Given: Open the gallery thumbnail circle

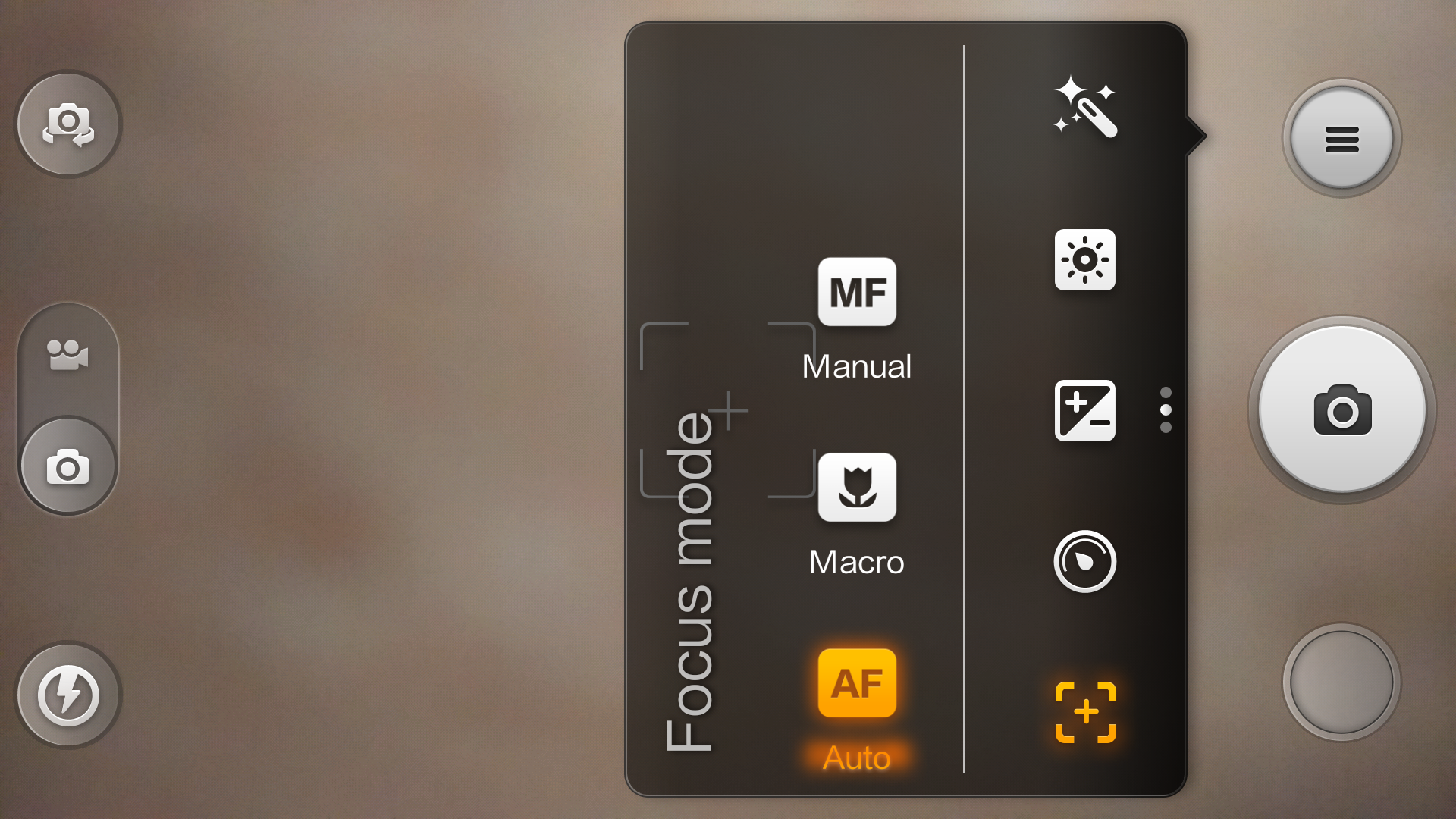Looking at the screenshot, I should click(1342, 682).
